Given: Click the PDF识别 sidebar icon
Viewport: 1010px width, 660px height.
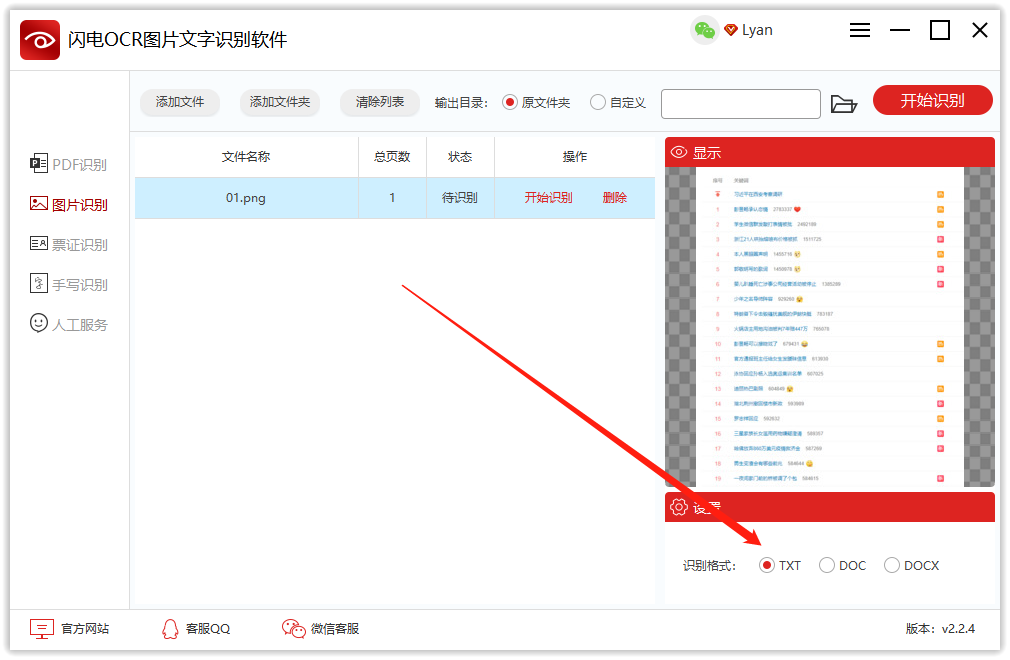Looking at the screenshot, I should (x=39, y=164).
